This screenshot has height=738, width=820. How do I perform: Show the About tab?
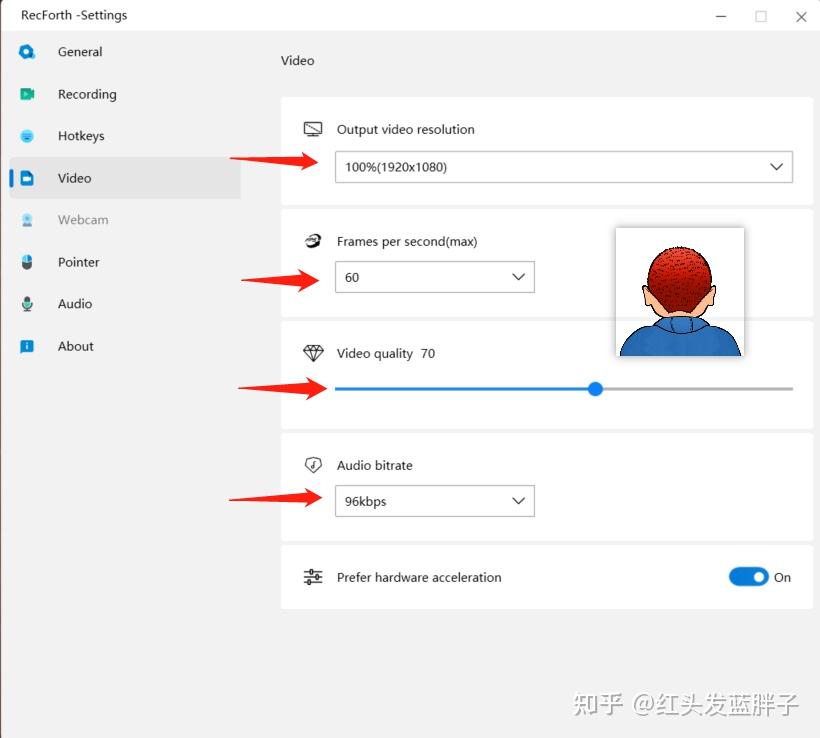click(x=75, y=346)
